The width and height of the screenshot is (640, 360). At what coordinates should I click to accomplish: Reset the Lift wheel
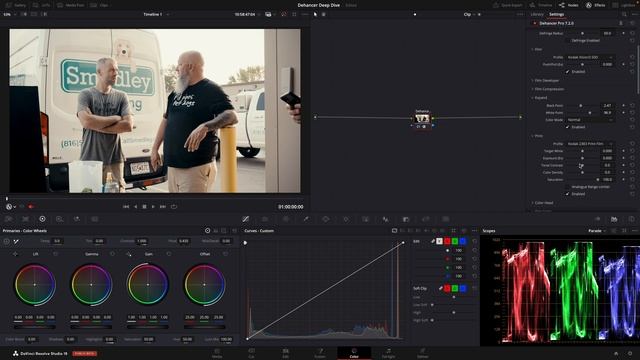[x=56, y=254]
